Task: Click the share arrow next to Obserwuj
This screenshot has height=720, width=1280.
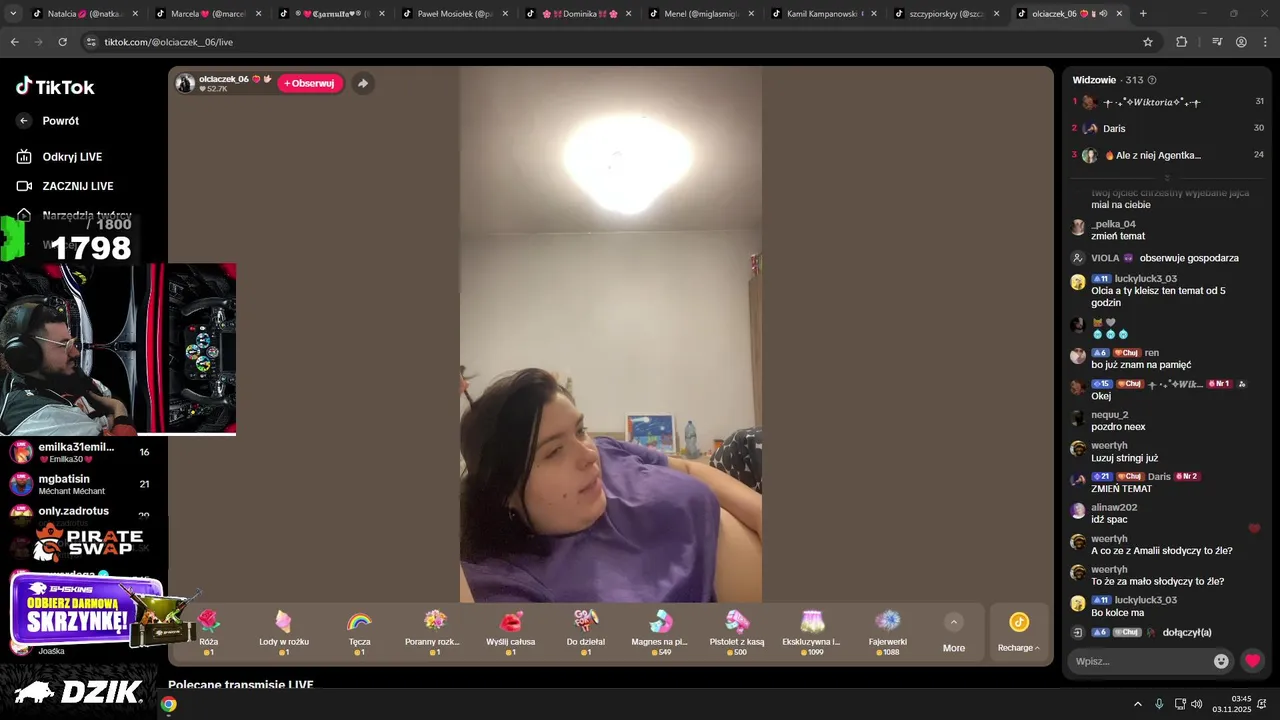Action: [x=363, y=83]
